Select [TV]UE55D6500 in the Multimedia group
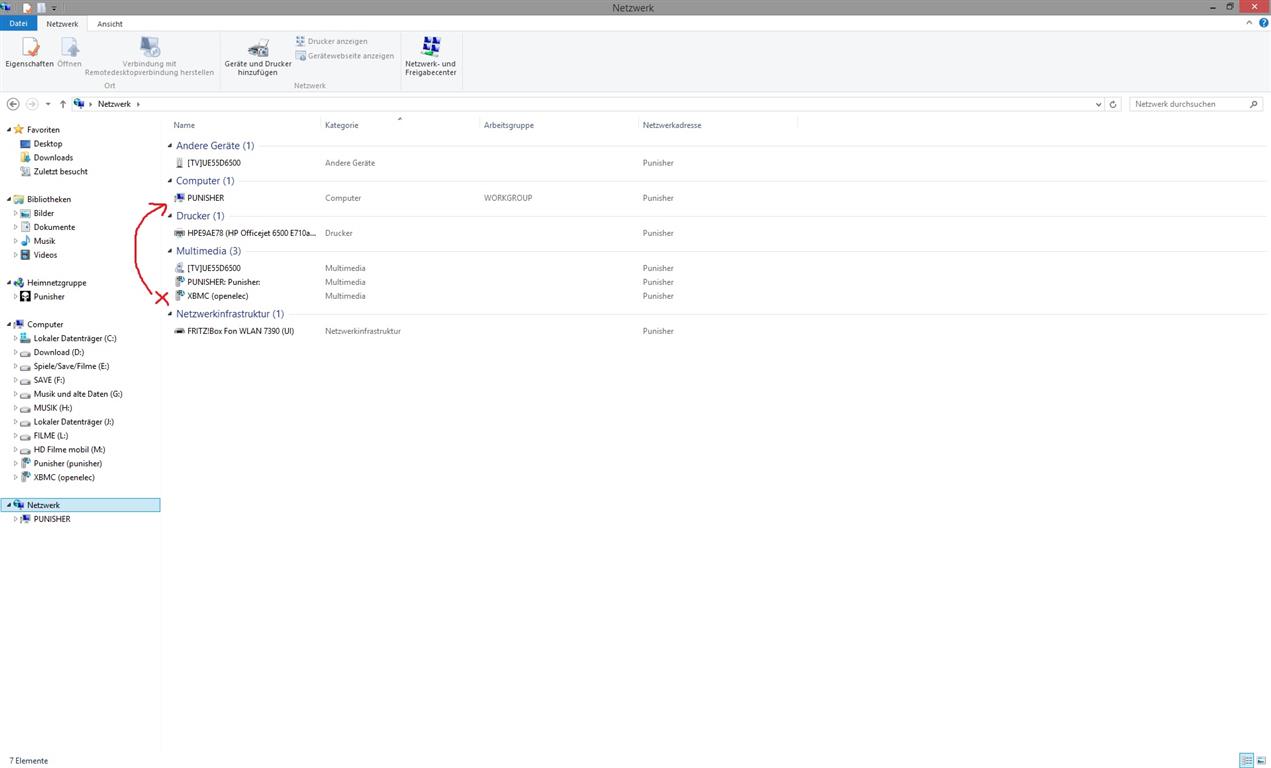 pyautogui.click(x=213, y=268)
